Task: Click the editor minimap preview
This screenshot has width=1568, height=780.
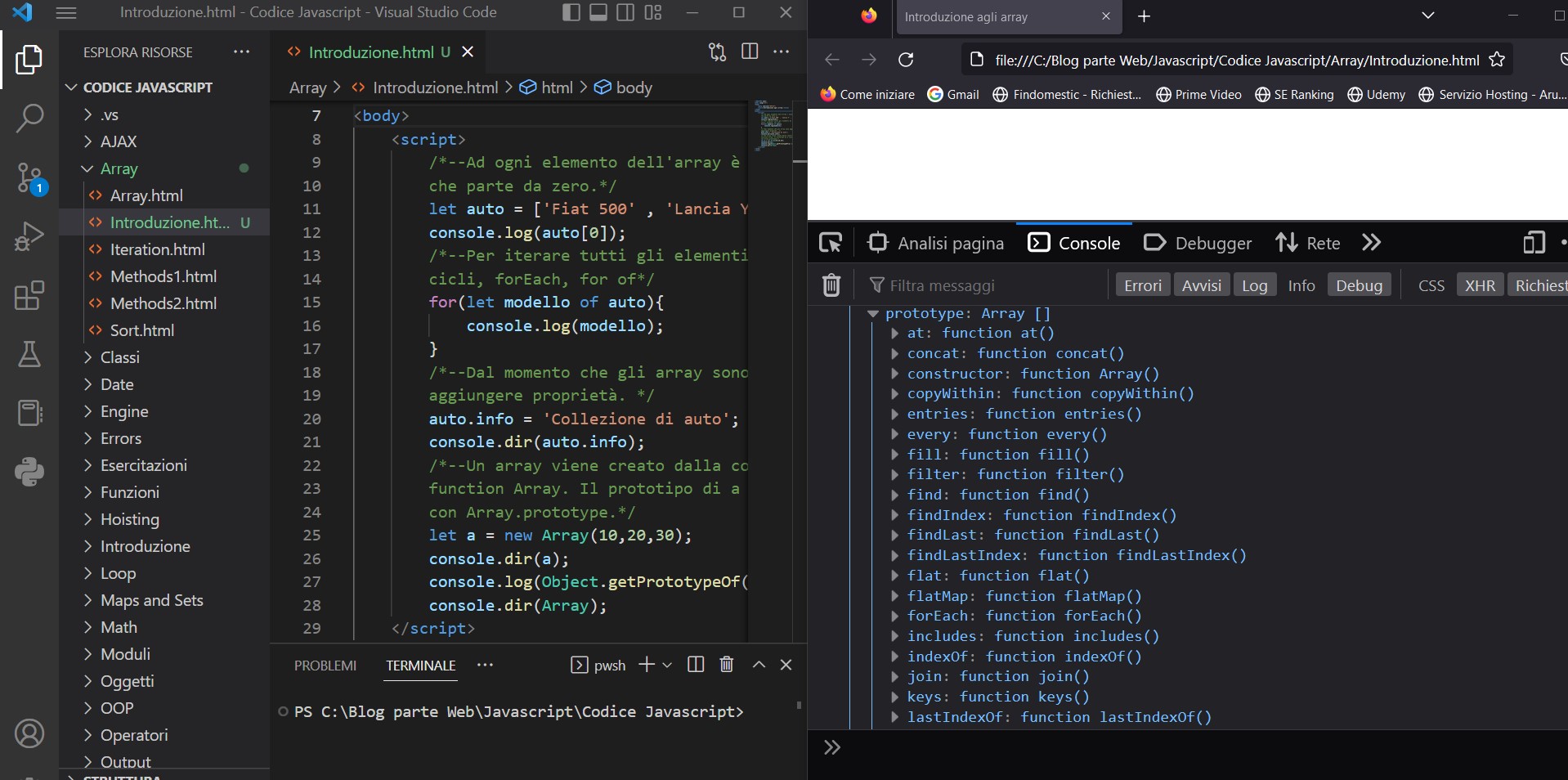Action: [773, 124]
